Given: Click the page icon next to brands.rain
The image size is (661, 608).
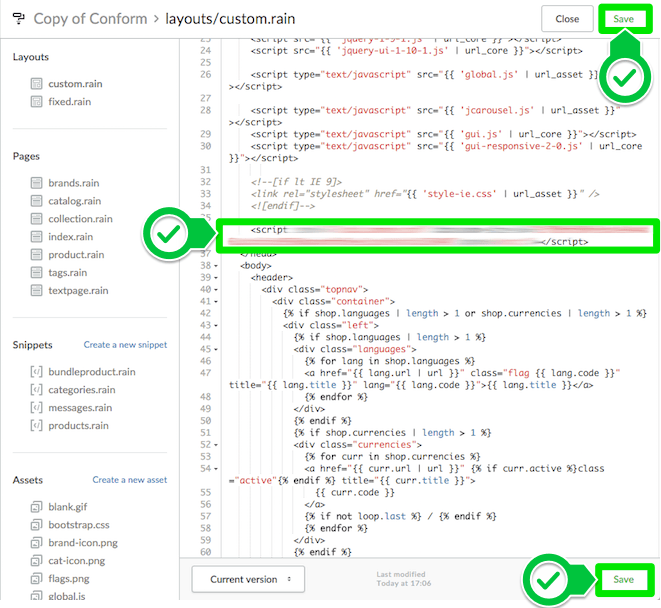Looking at the screenshot, I should click(37, 183).
